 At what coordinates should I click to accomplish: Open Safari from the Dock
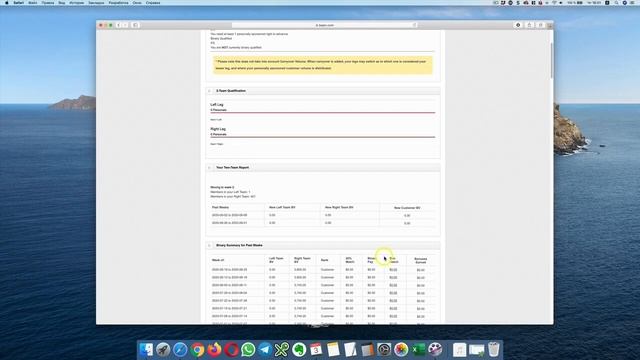point(180,350)
